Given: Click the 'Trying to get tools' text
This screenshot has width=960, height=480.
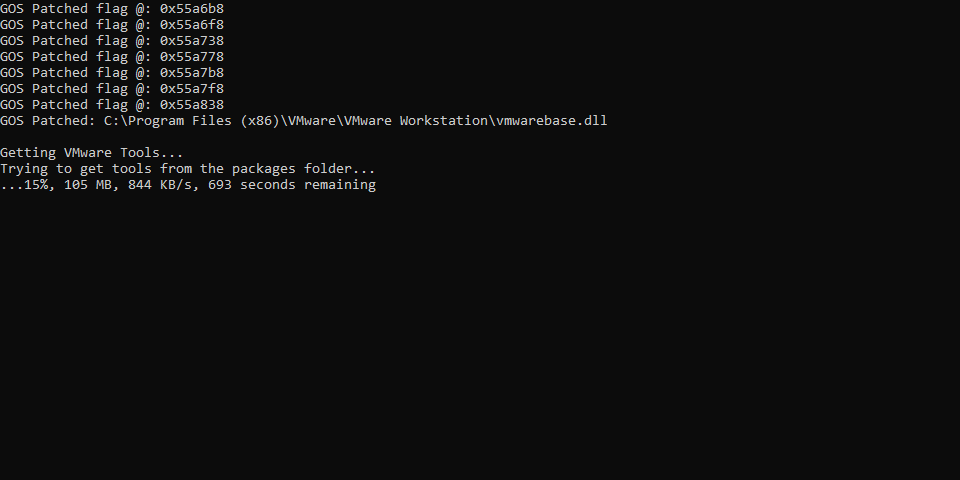Looking at the screenshot, I should click(x=76, y=169).
